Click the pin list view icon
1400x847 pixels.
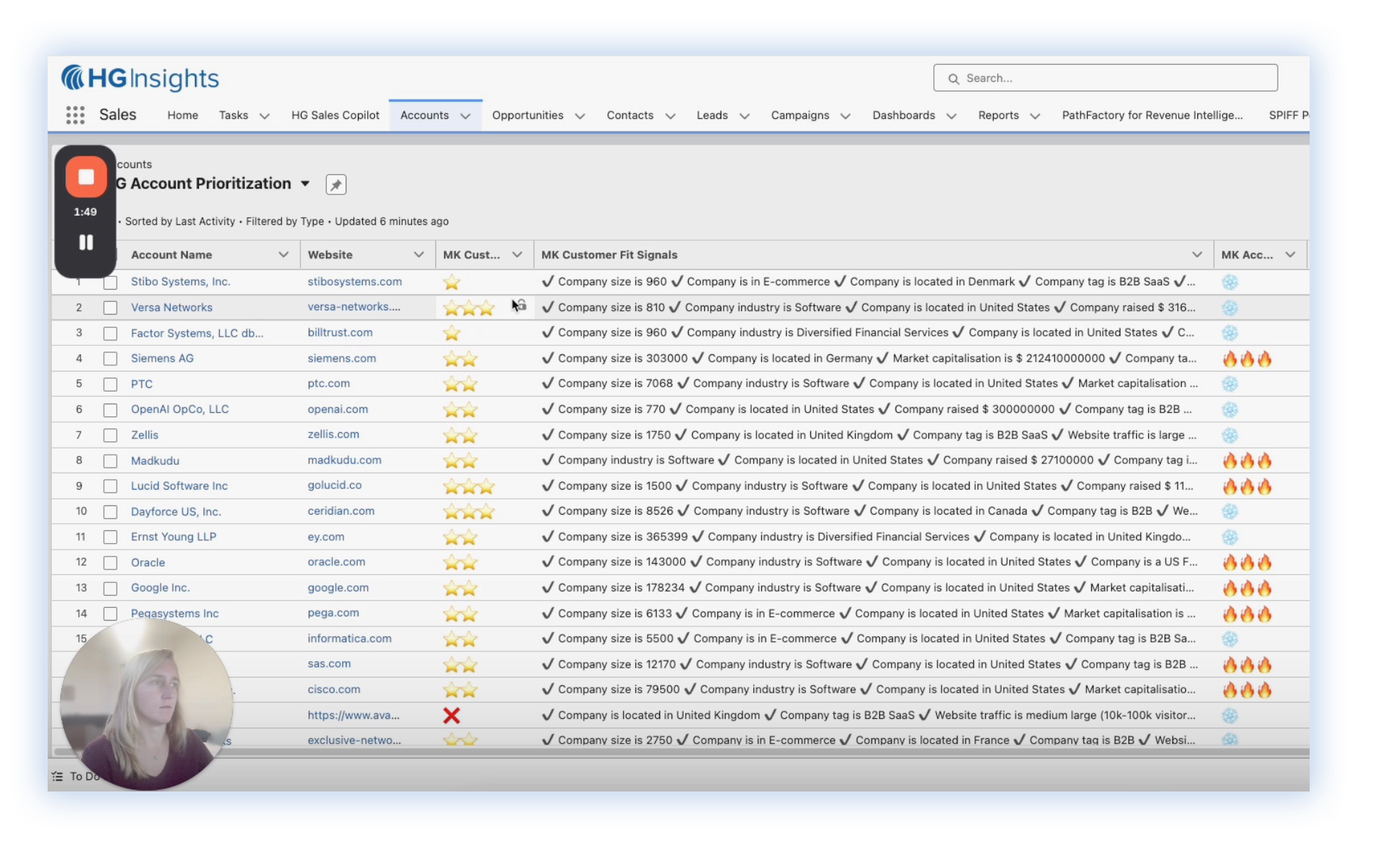tap(336, 184)
